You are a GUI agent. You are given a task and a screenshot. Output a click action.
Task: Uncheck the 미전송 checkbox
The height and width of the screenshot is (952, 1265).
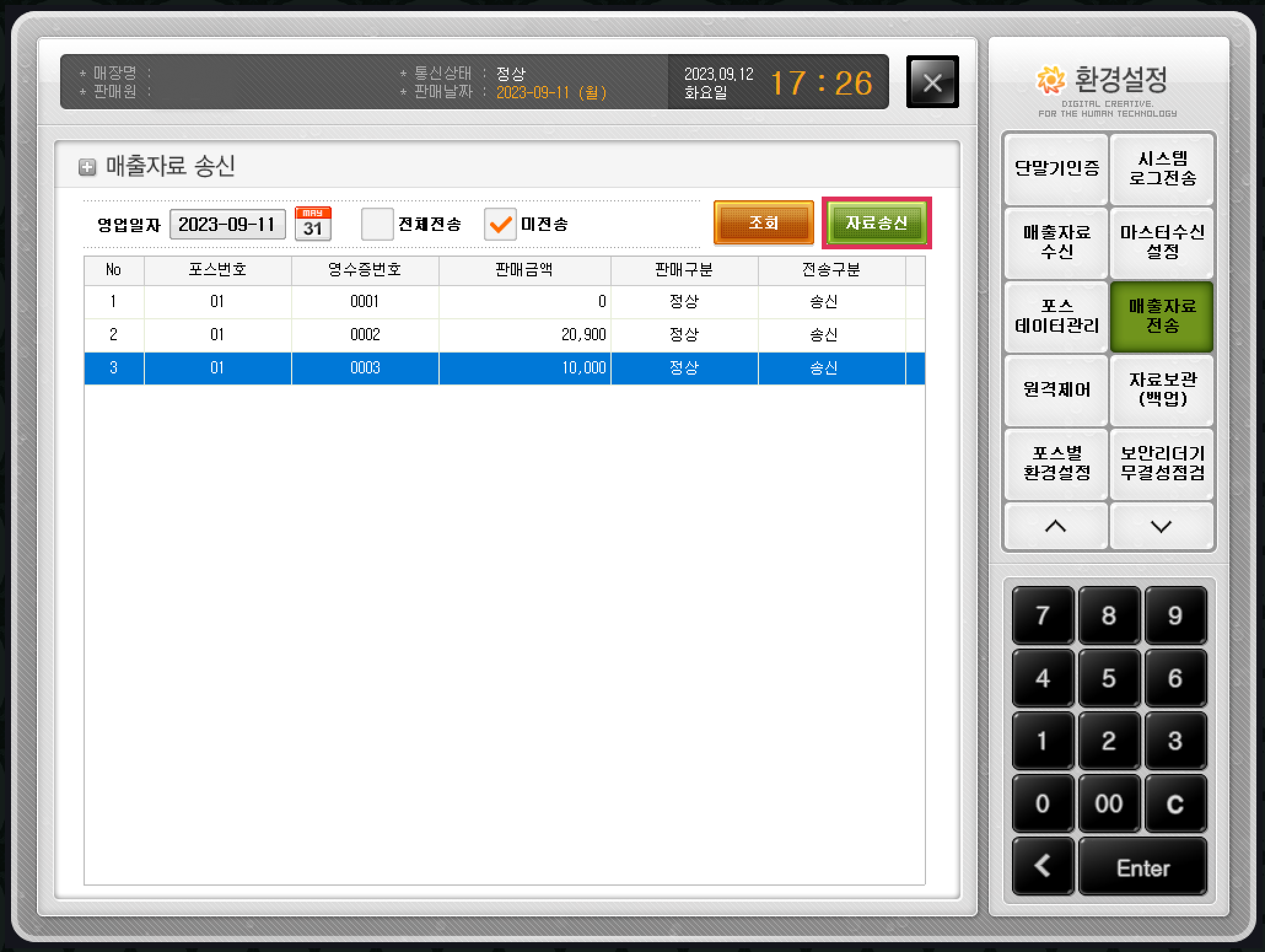point(500,224)
